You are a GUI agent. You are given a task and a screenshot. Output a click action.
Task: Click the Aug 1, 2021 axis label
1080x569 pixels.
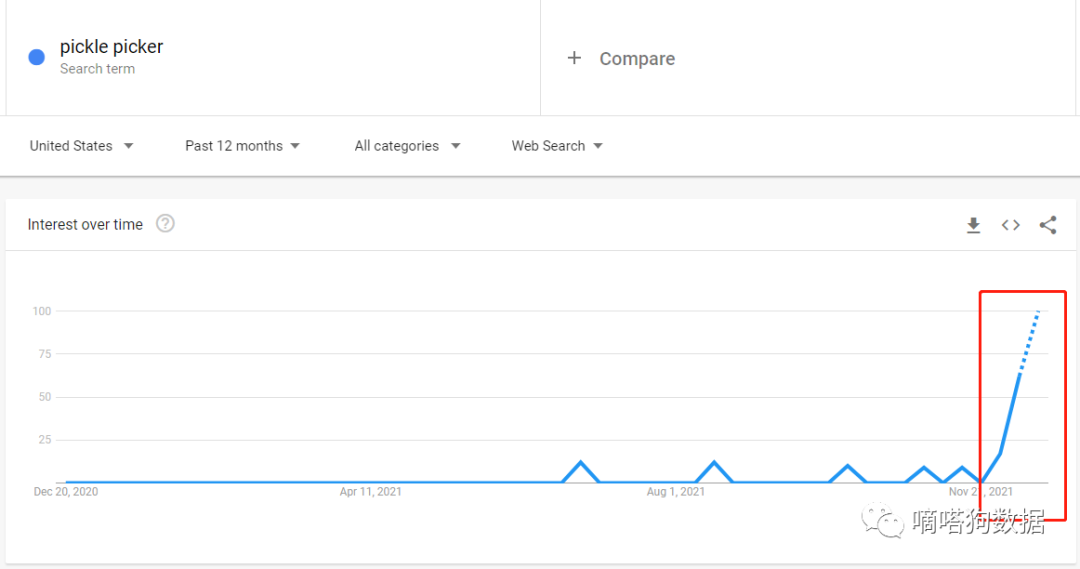676,492
